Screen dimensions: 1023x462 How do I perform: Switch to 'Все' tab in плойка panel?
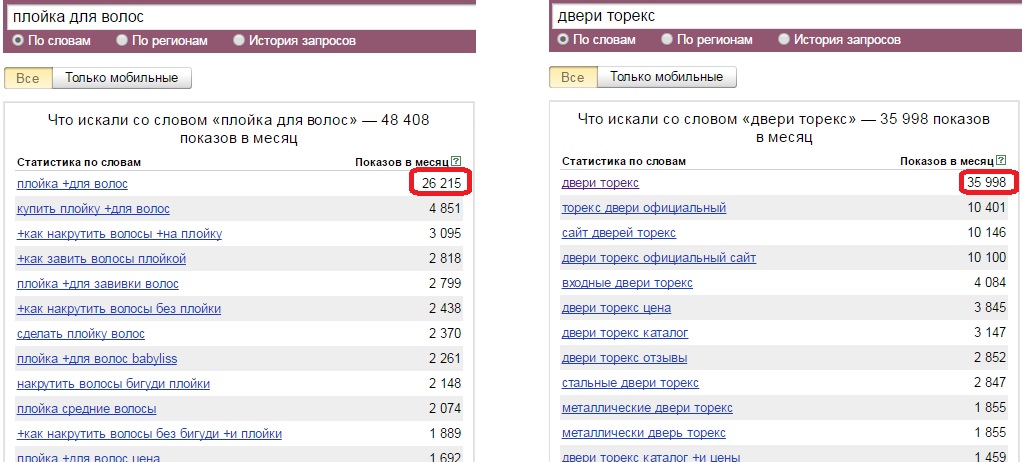point(27,78)
